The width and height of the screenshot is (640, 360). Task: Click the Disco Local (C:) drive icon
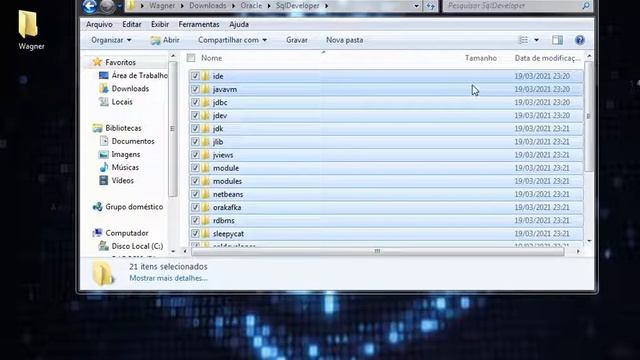[104, 246]
